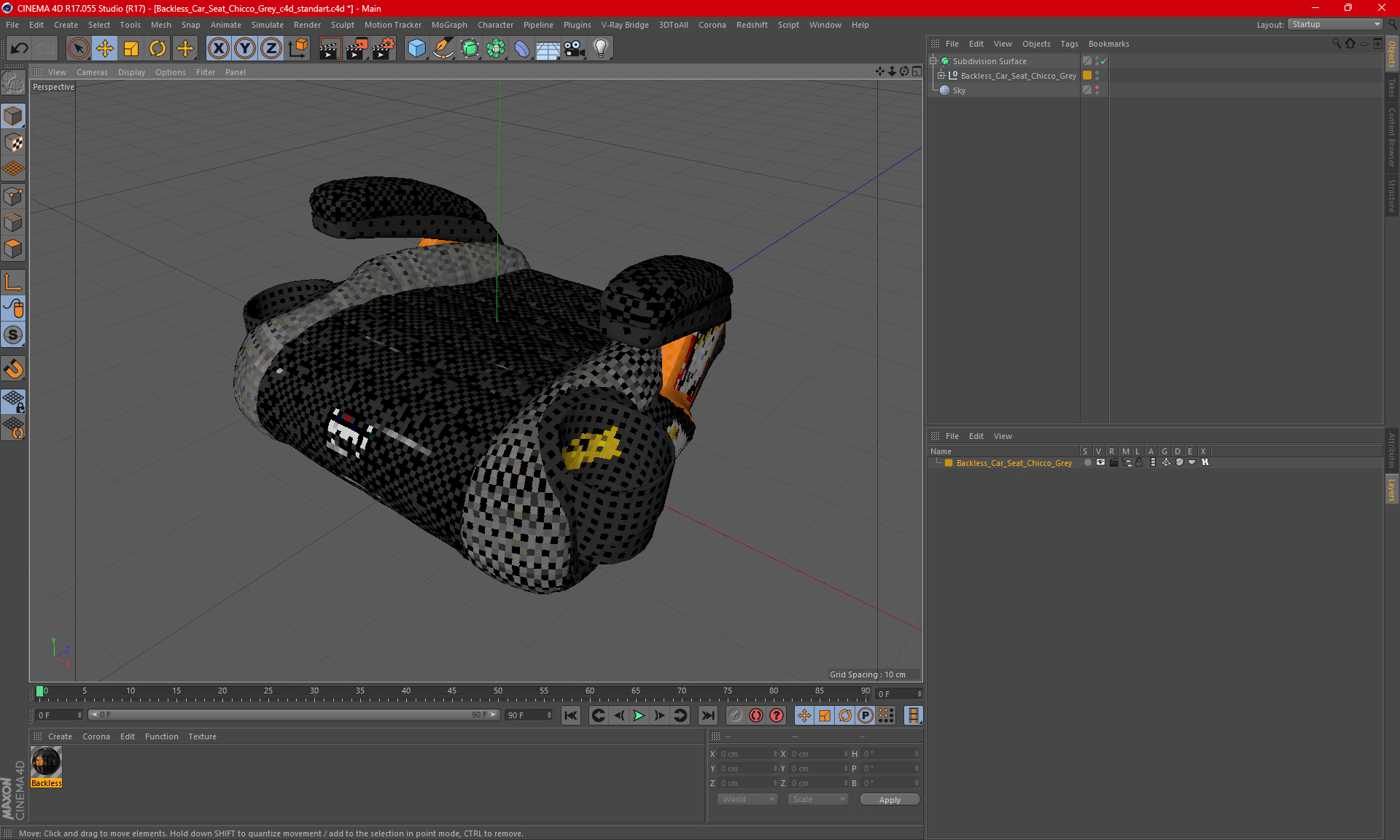The height and width of the screenshot is (840, 1400).
Task: Toggle coordinate system icon
Action: click(x=297, y=48)
